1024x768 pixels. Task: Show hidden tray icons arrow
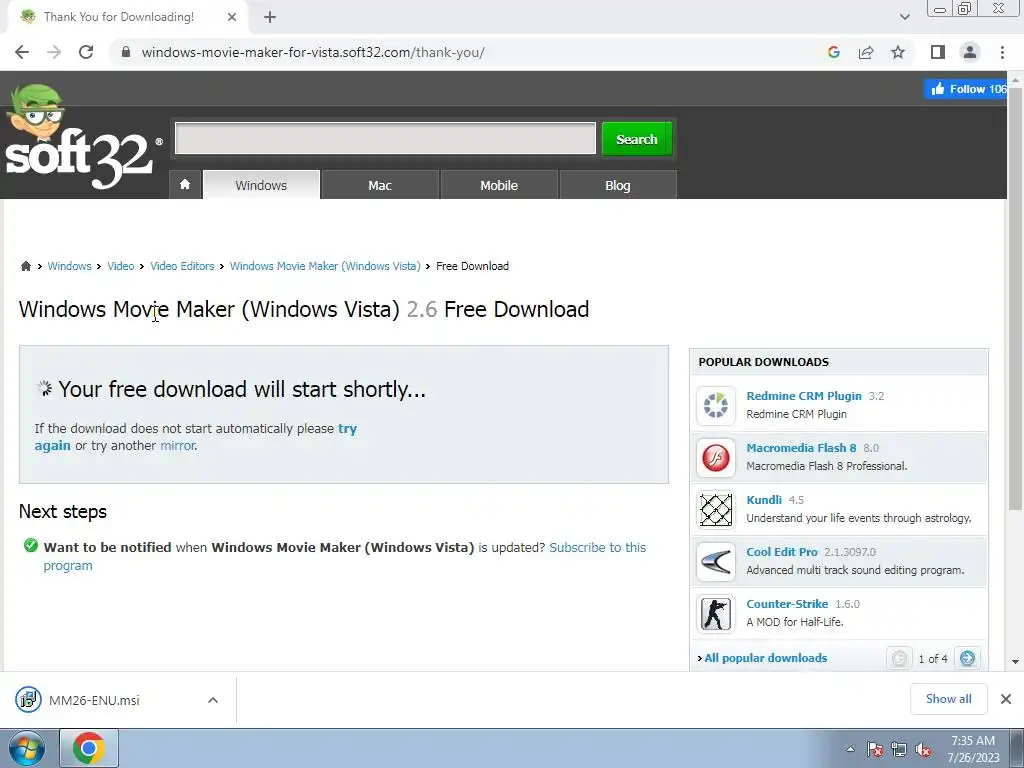coord(850,750)
